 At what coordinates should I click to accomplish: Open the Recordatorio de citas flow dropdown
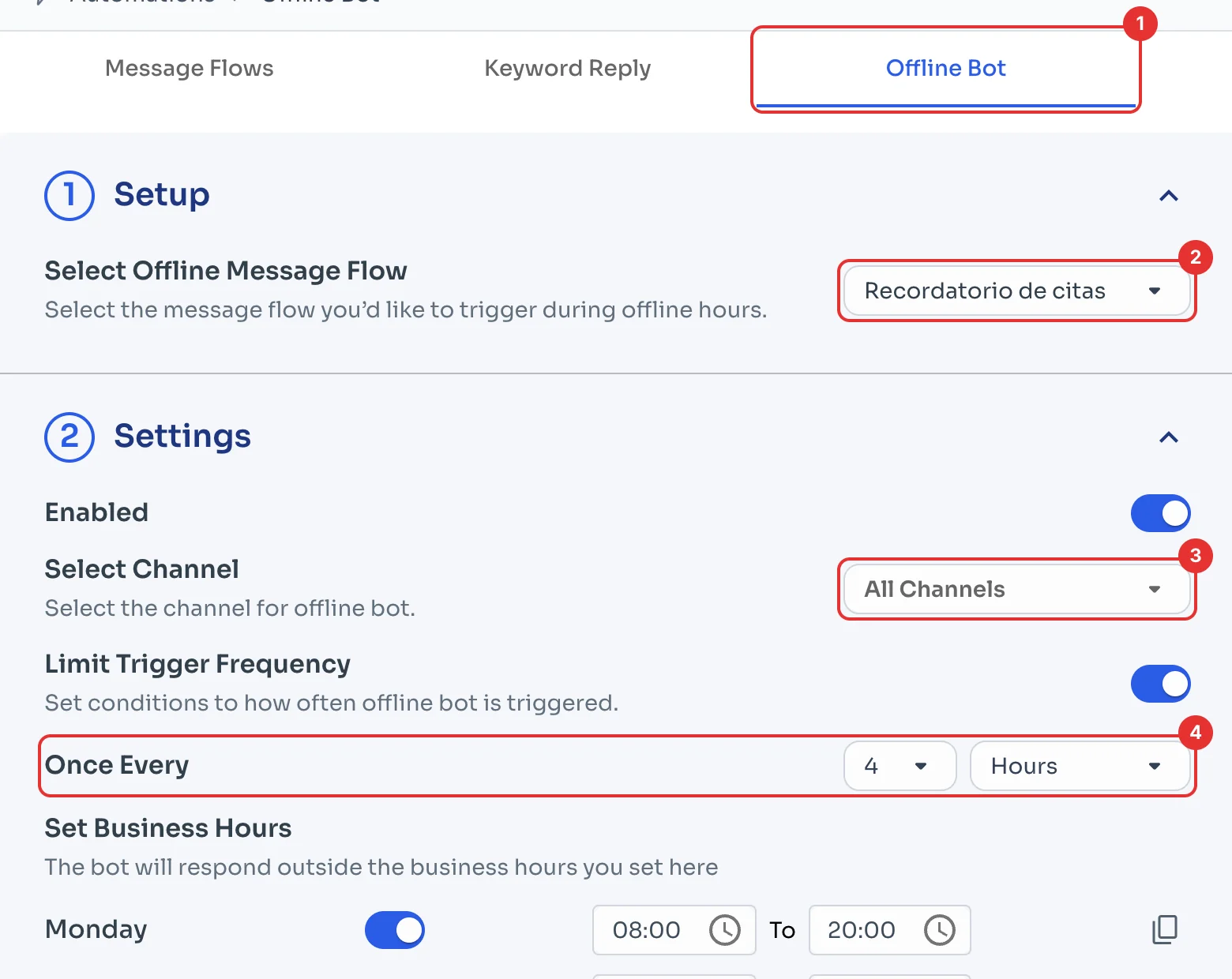(1016, 291)
